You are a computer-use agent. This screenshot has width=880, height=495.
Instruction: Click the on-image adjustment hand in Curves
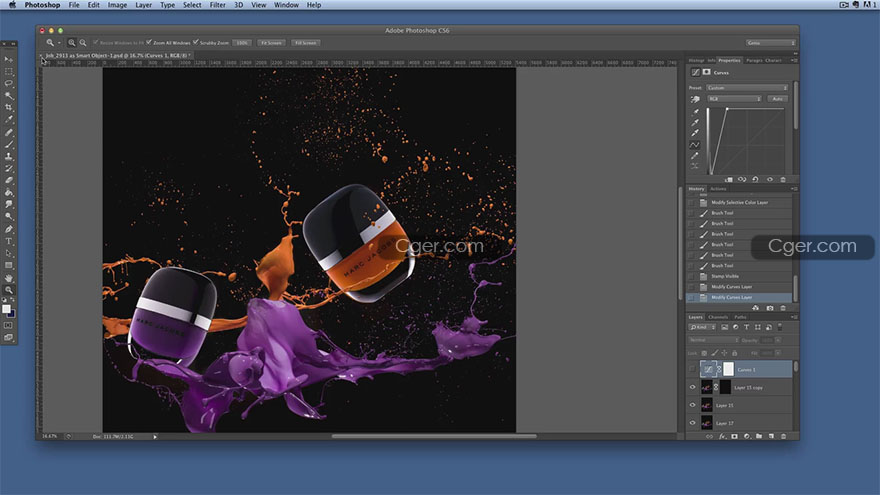(x=695, y=99)
